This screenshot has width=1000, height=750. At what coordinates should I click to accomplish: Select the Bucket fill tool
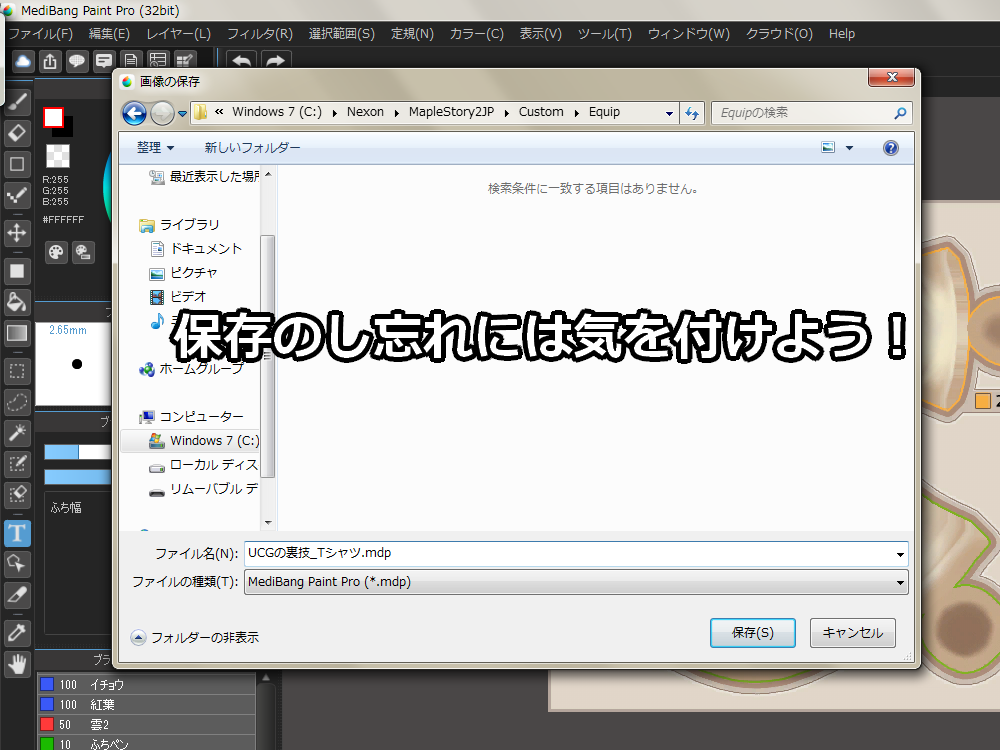17,302
